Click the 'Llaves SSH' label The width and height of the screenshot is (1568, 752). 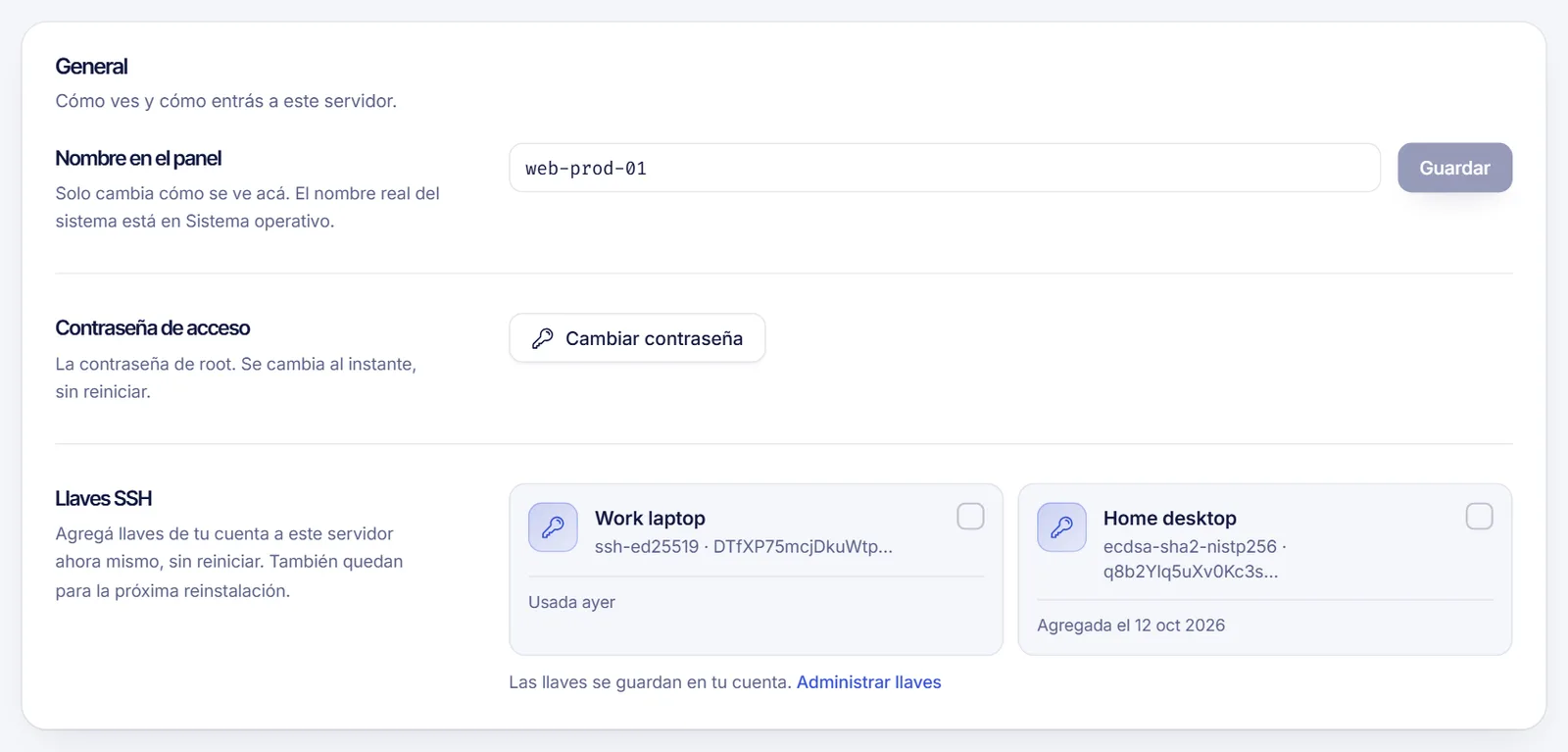tap(104, 498)
